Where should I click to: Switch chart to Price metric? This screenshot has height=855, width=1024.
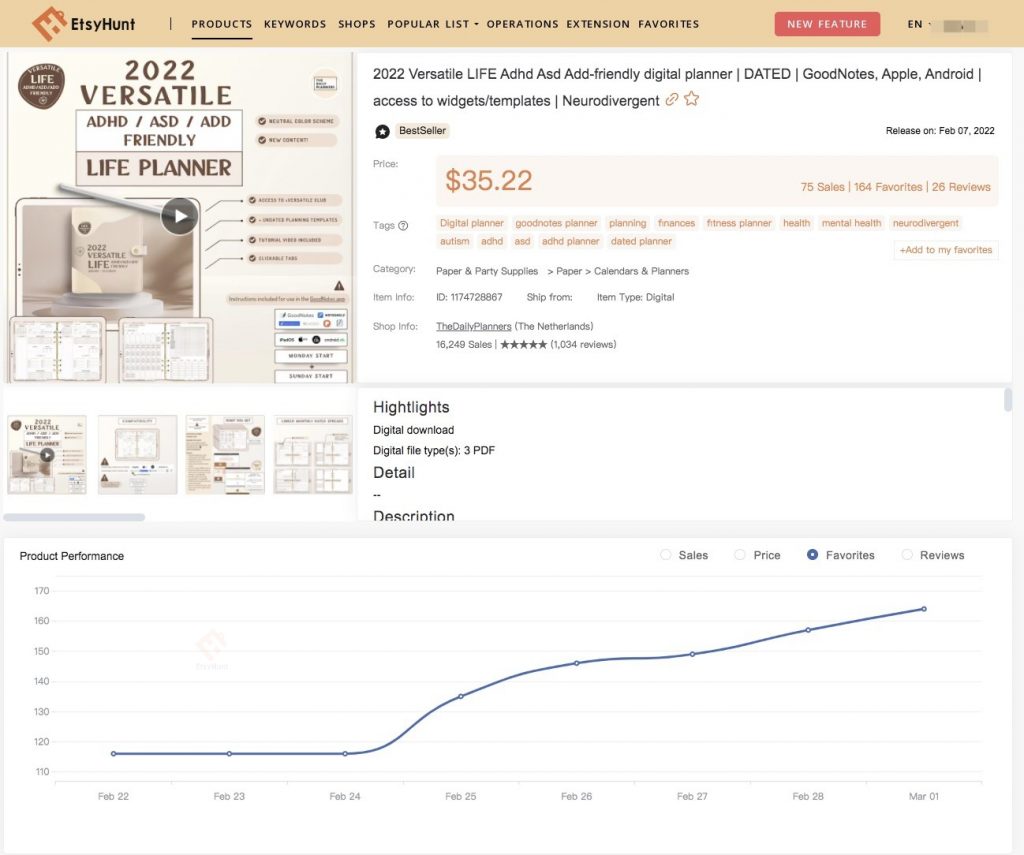(x=738, y=555)
